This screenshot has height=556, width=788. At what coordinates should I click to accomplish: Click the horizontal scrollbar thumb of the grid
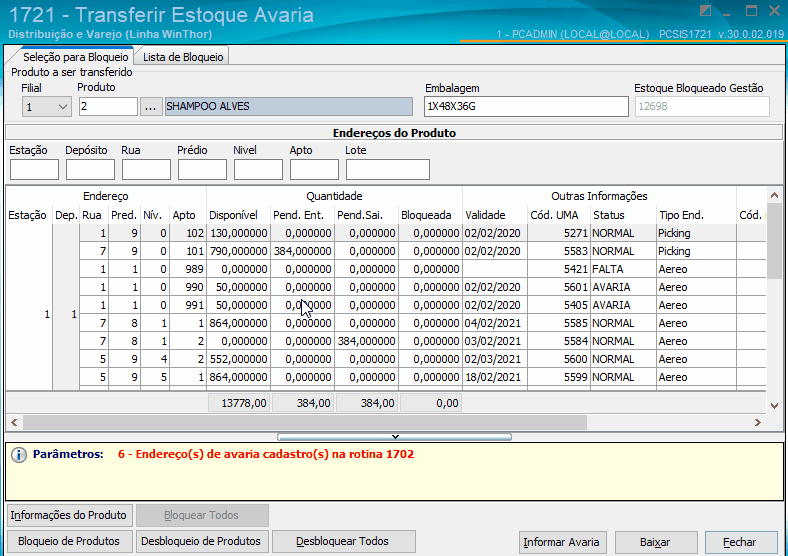[305, 423]
